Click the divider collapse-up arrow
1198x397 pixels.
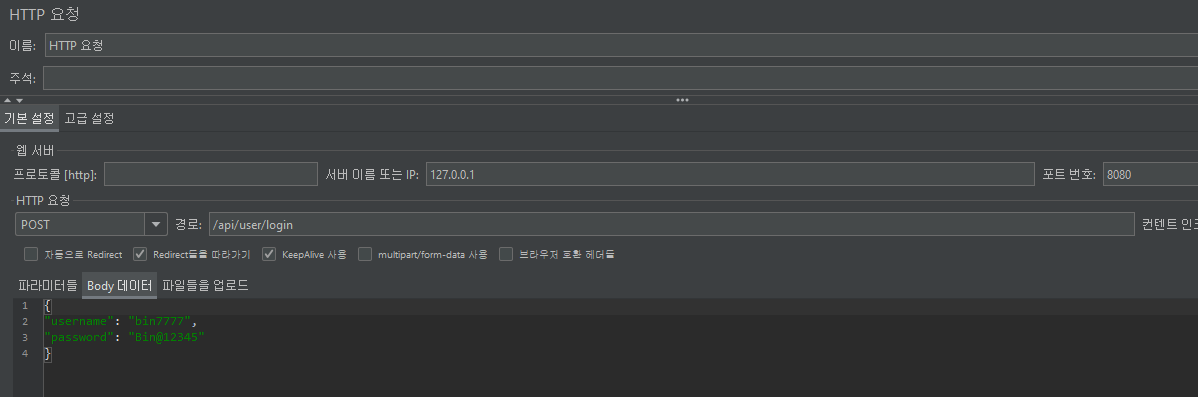(x=8, y=100)
